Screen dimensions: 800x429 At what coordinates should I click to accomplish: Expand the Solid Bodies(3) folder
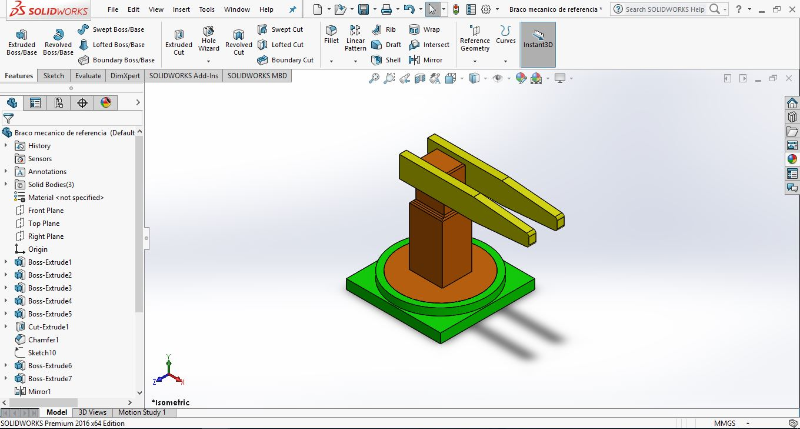tap(6, 184)
